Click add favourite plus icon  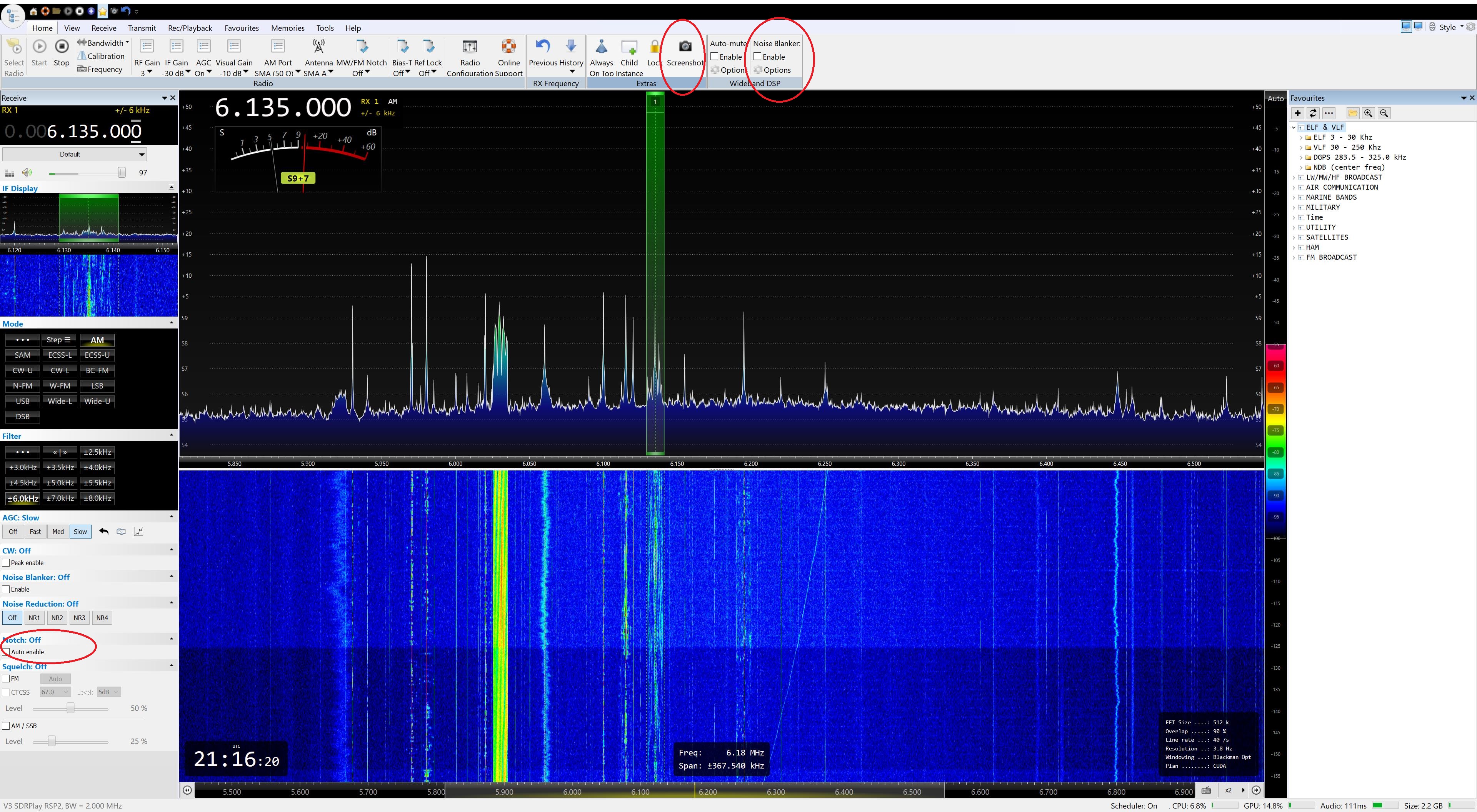click(1297, 113)
